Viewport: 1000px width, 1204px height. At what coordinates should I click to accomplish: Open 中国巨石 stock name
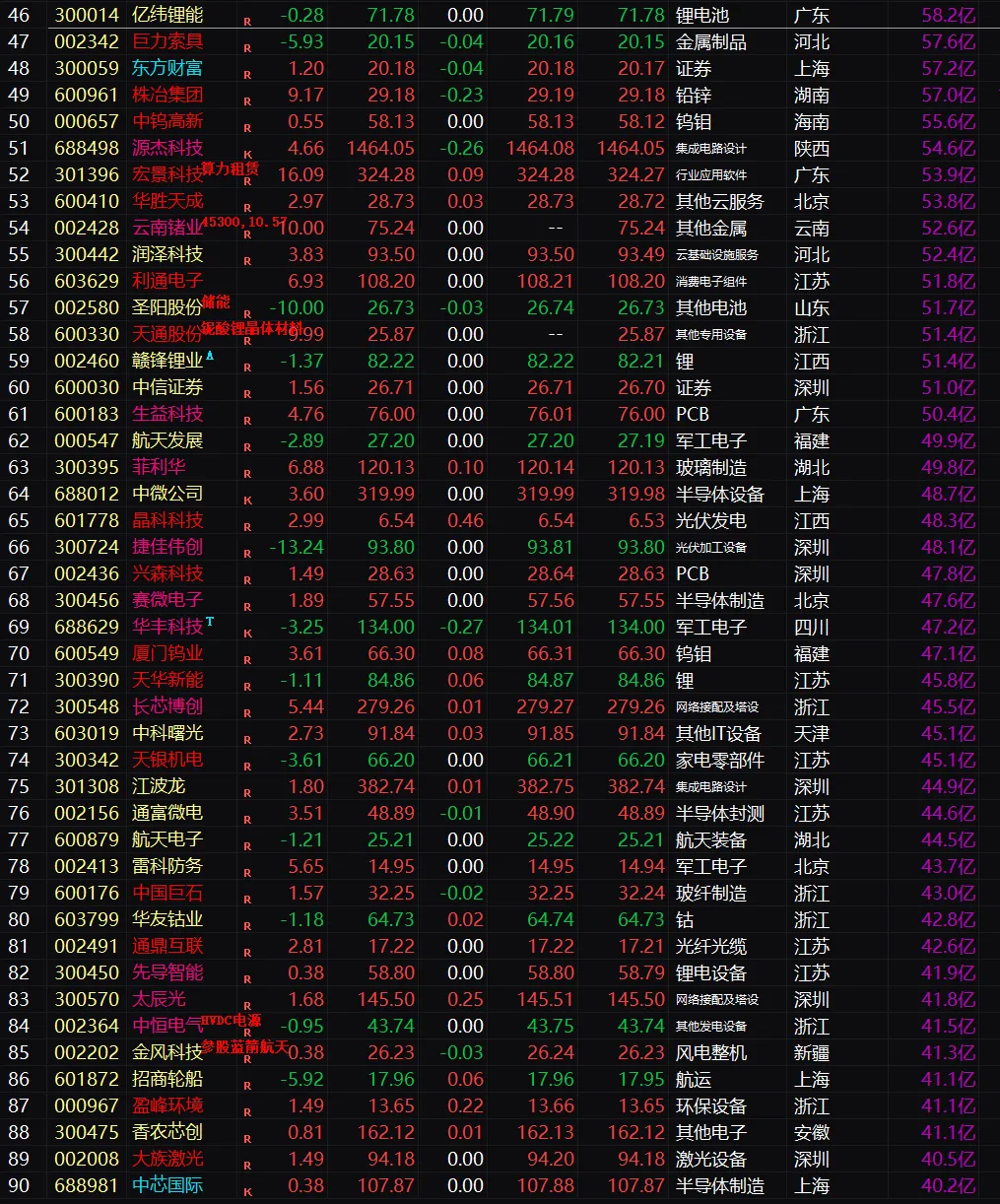pos(167,893)
